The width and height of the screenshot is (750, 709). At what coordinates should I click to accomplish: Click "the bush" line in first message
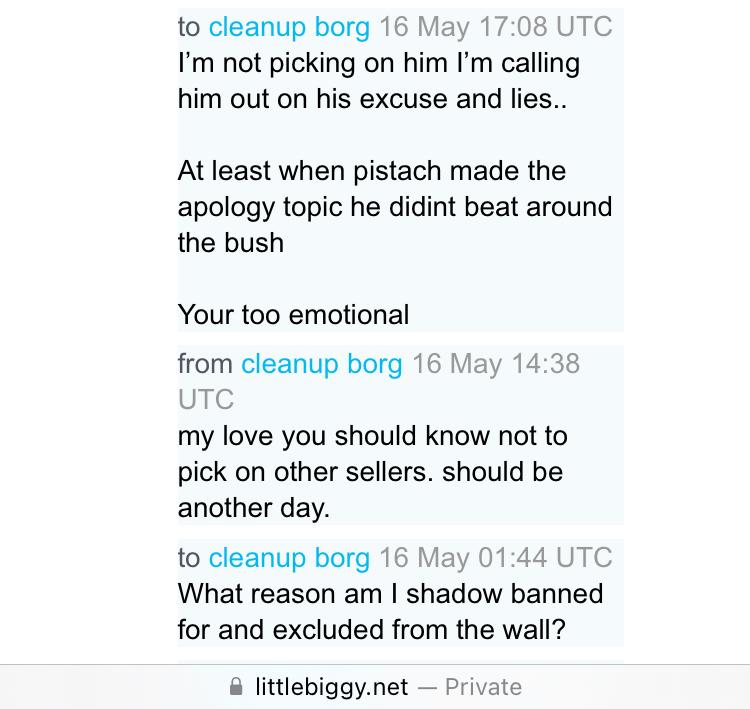click(230, 242)
